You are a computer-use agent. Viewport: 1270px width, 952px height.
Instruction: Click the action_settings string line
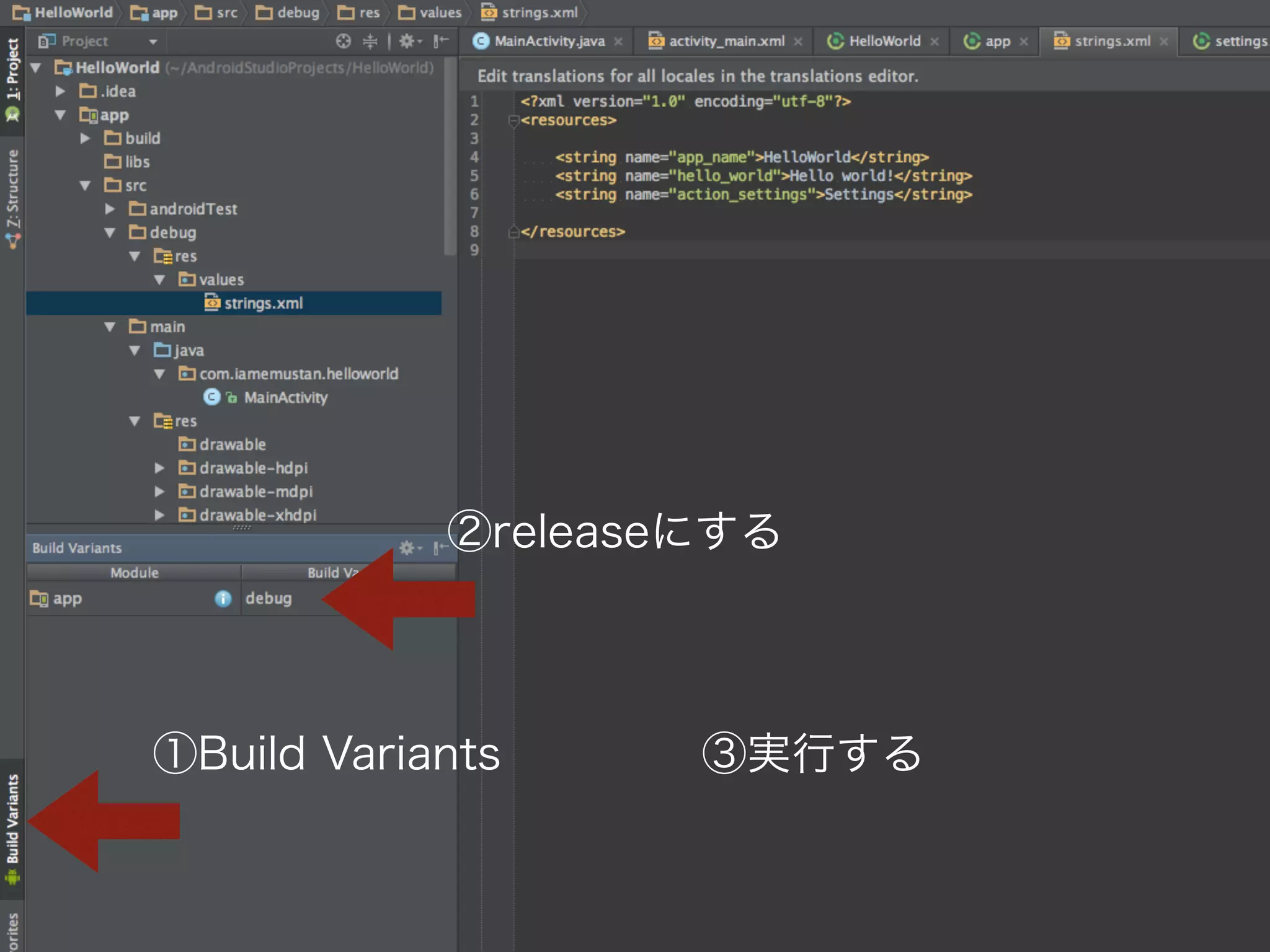coord(763,195)
